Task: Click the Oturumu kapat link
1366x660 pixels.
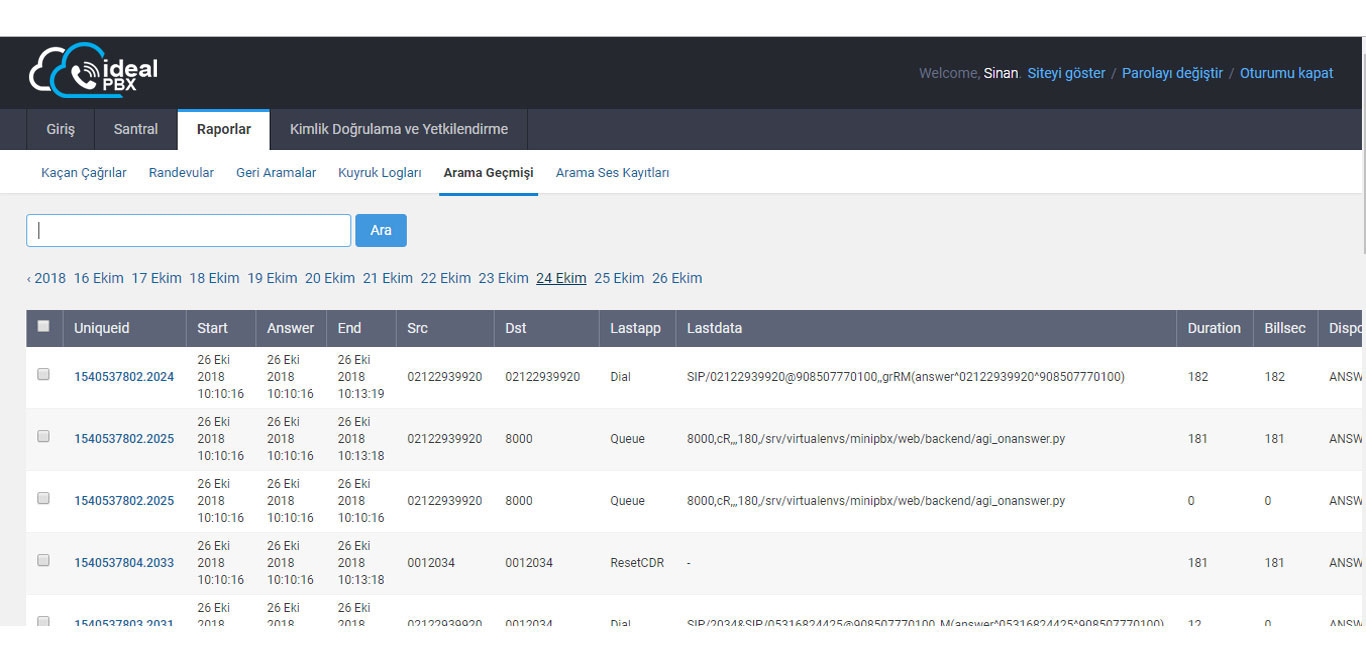Action: pos(1286,73)
